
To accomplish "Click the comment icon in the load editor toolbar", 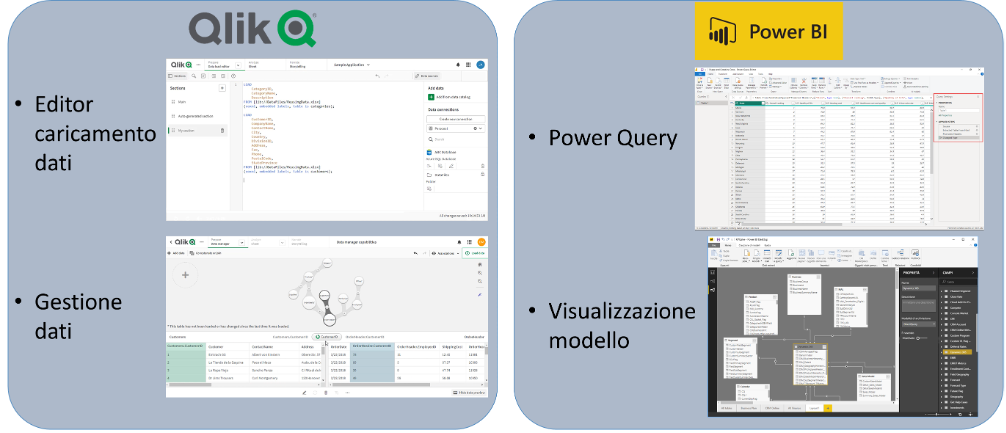I will (x=203, y=76).
